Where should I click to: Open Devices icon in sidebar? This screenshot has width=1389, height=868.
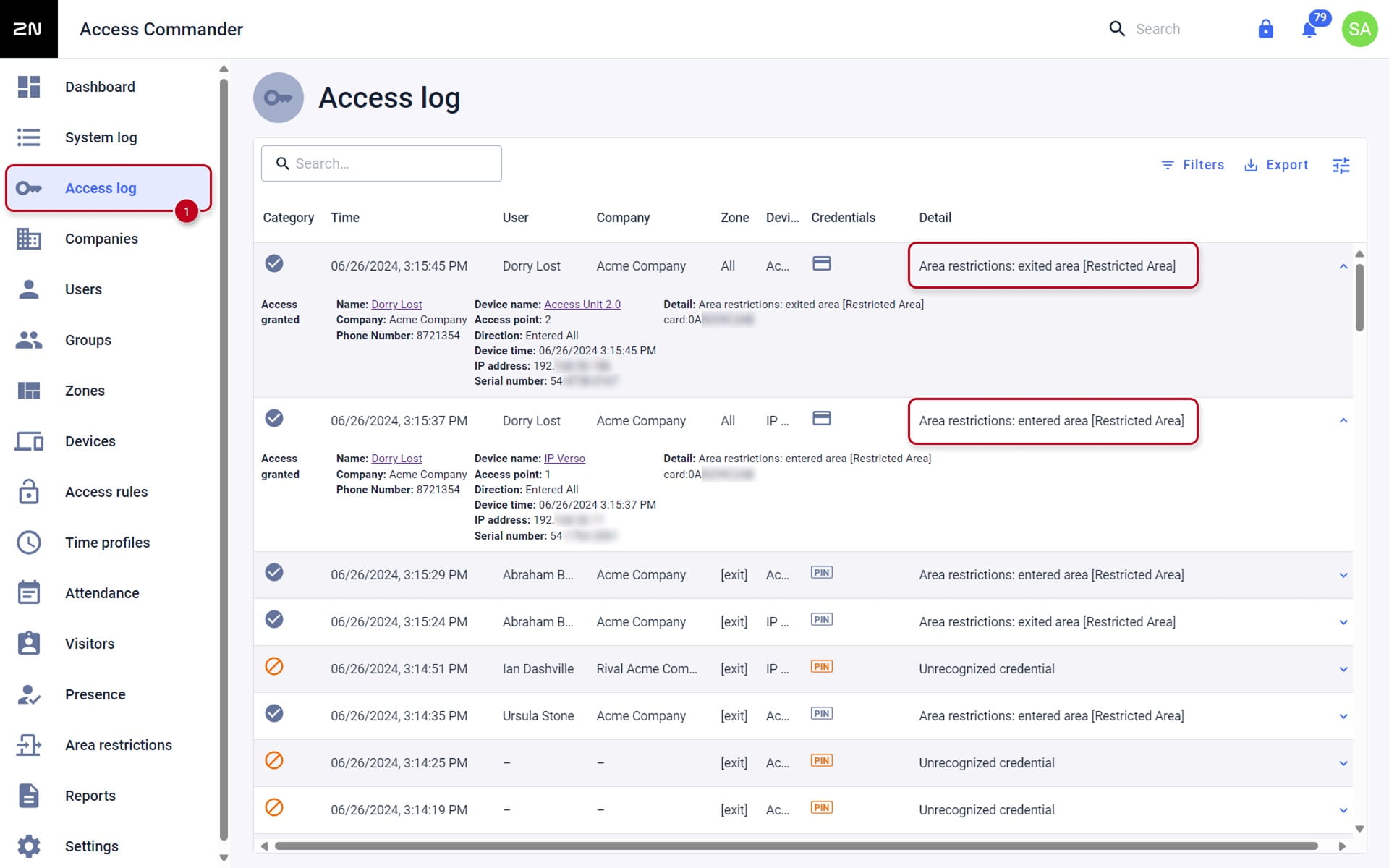click(x=29, y=441)
